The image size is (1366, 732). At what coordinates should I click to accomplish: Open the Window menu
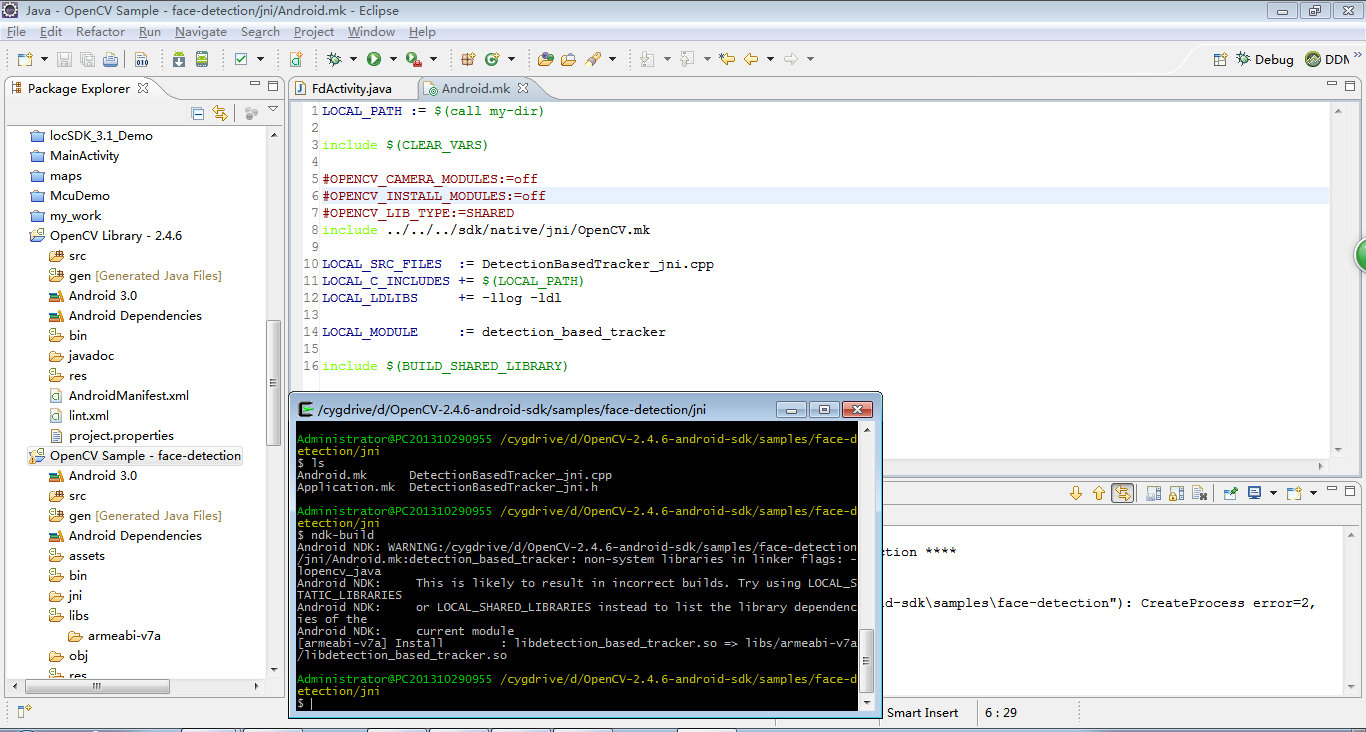(x=371, y=32)
